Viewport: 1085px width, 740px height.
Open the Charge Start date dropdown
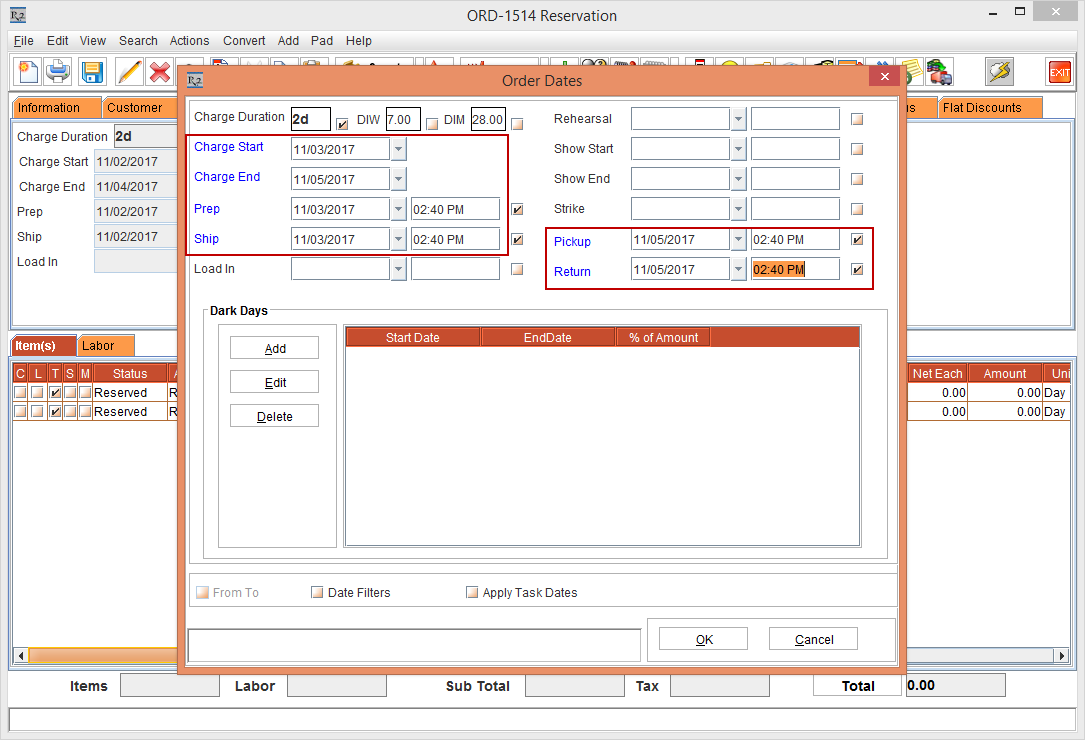(400, 148)
